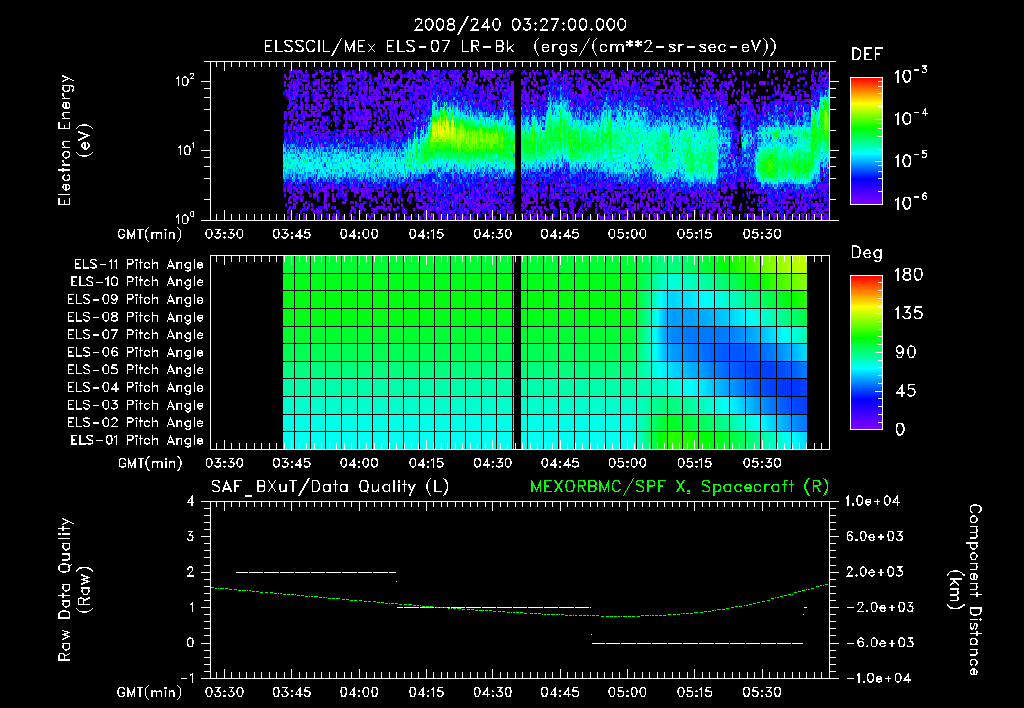Click the 10⁻³ value on DEF scale
1024x708 pixels.
[x=910, y=76]
